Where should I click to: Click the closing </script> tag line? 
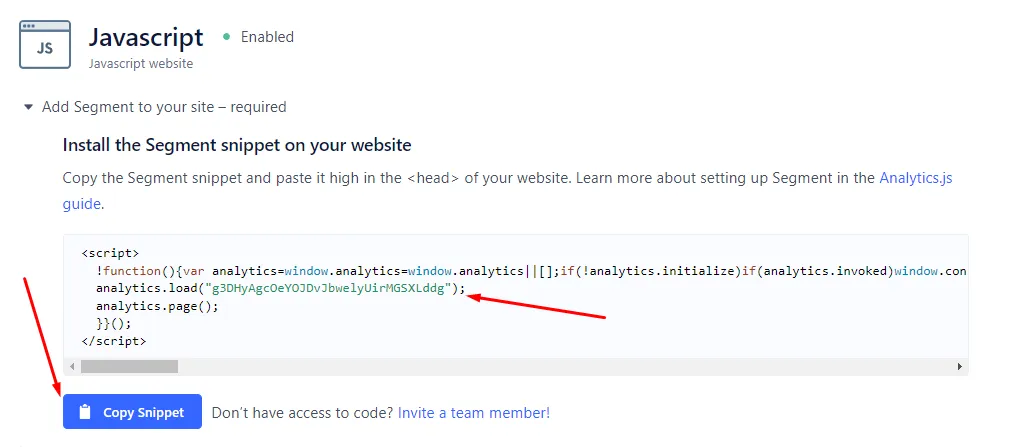coord(114,341)
